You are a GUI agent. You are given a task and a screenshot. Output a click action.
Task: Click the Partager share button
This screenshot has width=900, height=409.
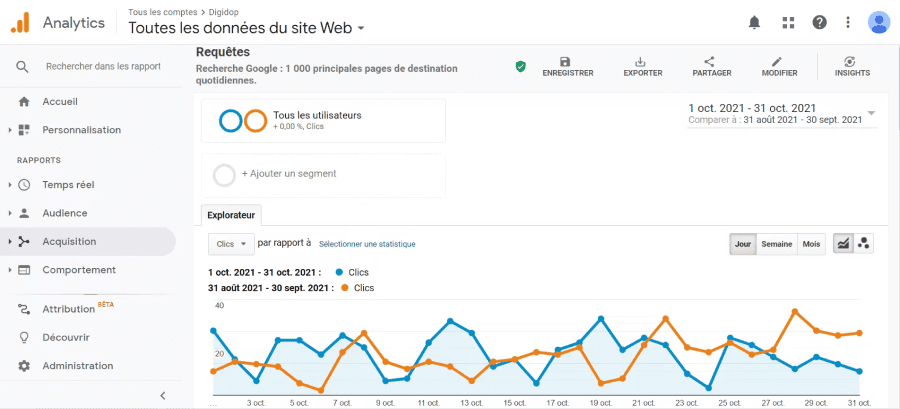(x=712, y=67)
